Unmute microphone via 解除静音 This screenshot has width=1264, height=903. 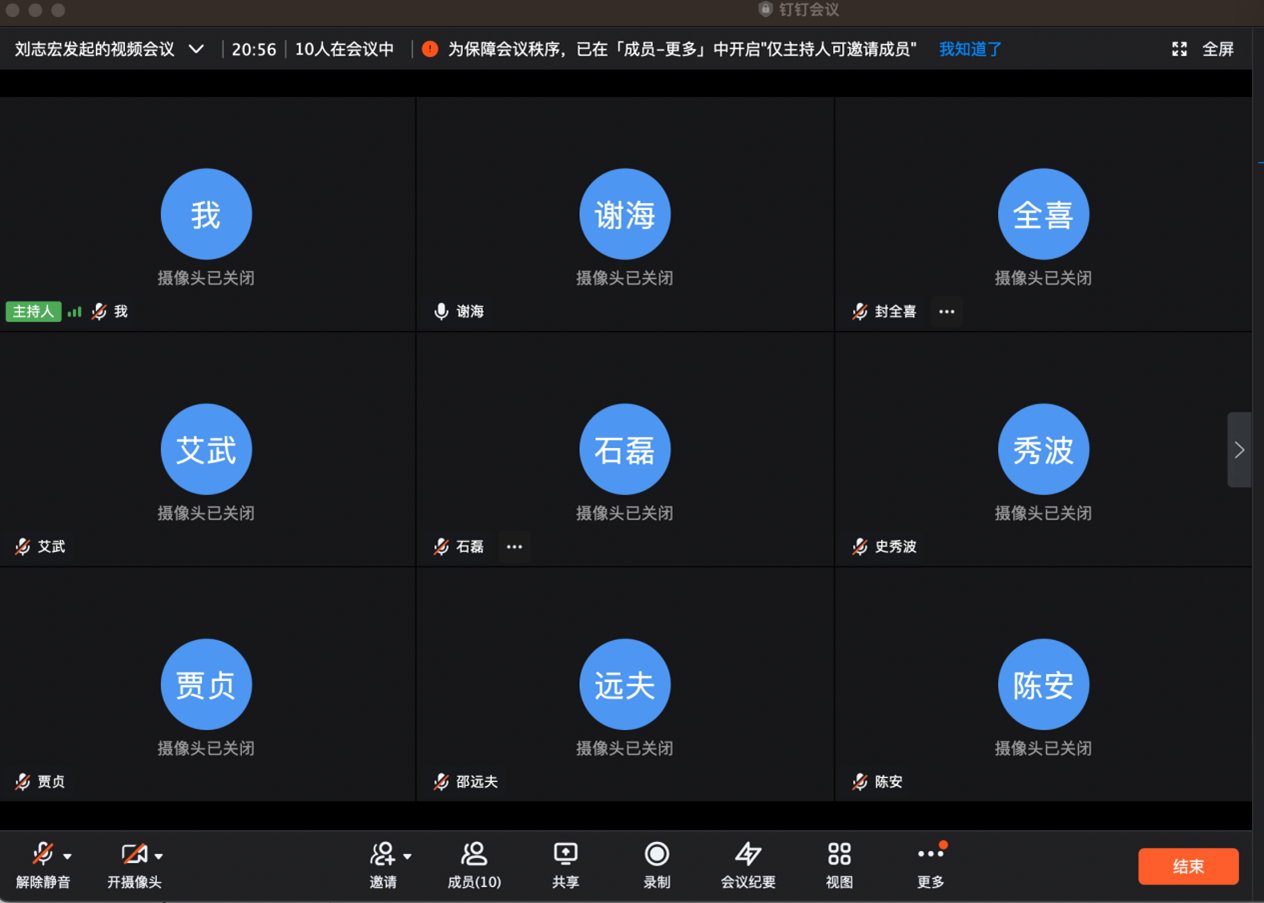[42, 855]
